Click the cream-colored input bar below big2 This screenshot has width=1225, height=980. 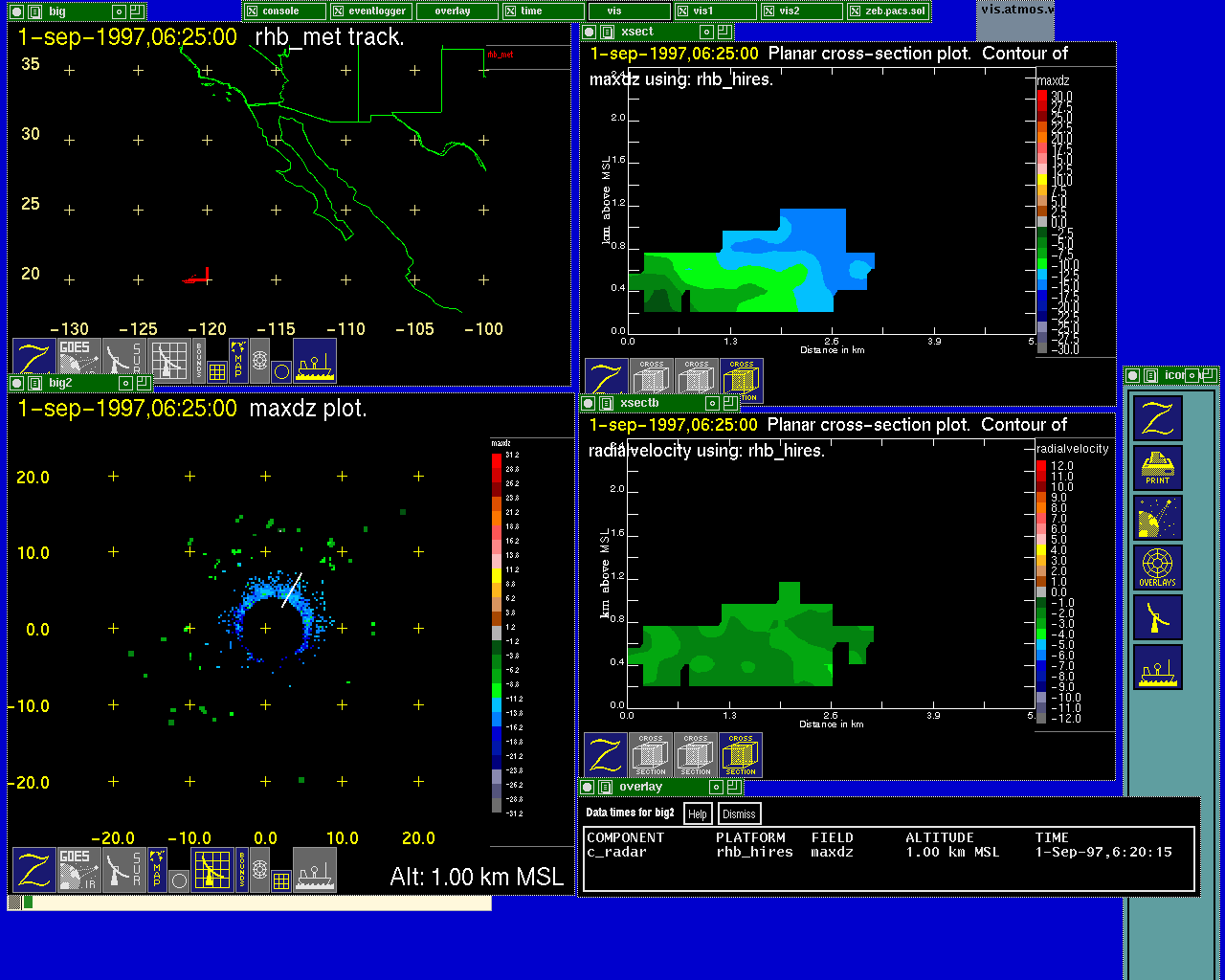[x=260, y=902]
